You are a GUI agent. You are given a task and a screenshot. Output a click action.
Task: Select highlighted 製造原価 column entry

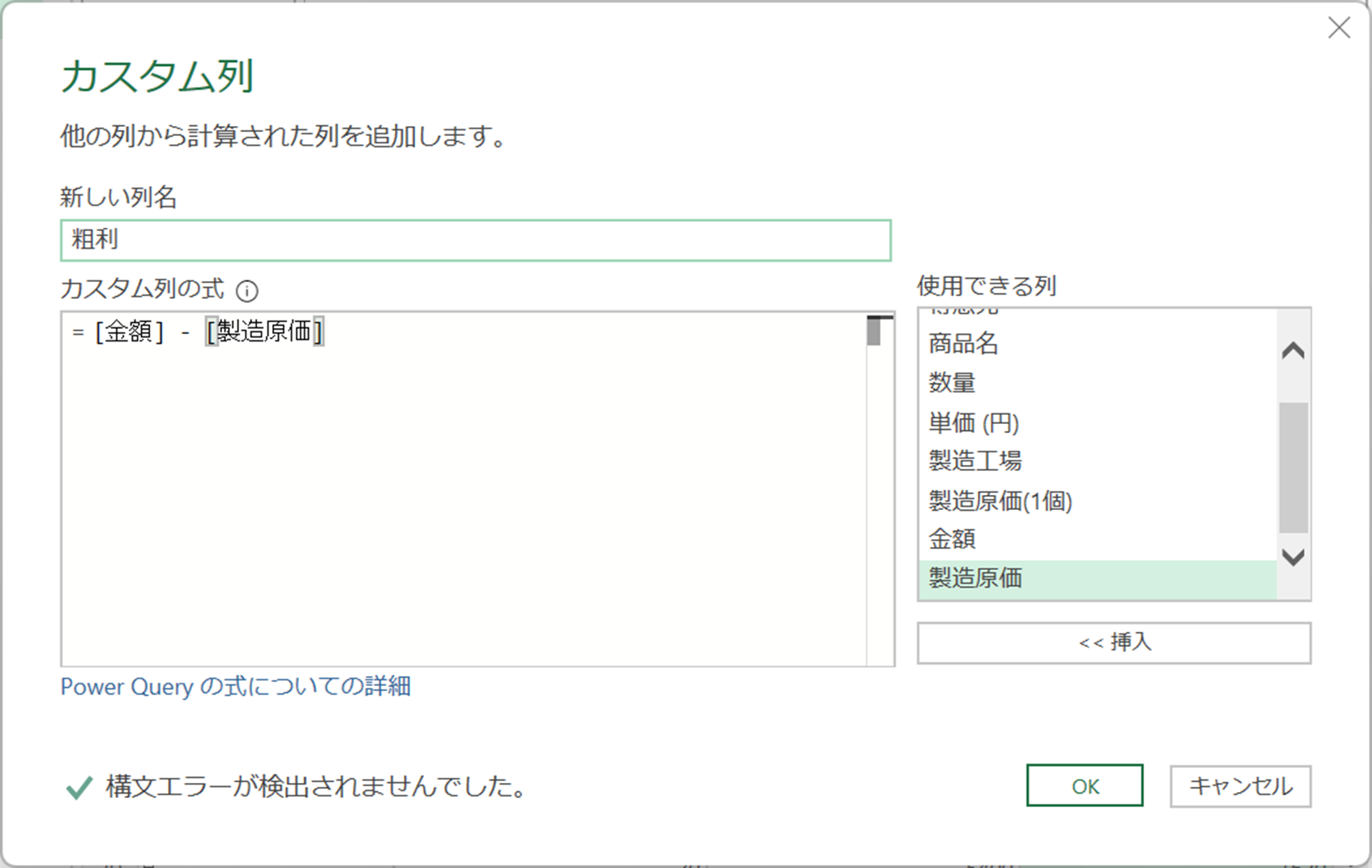point(975,578)
